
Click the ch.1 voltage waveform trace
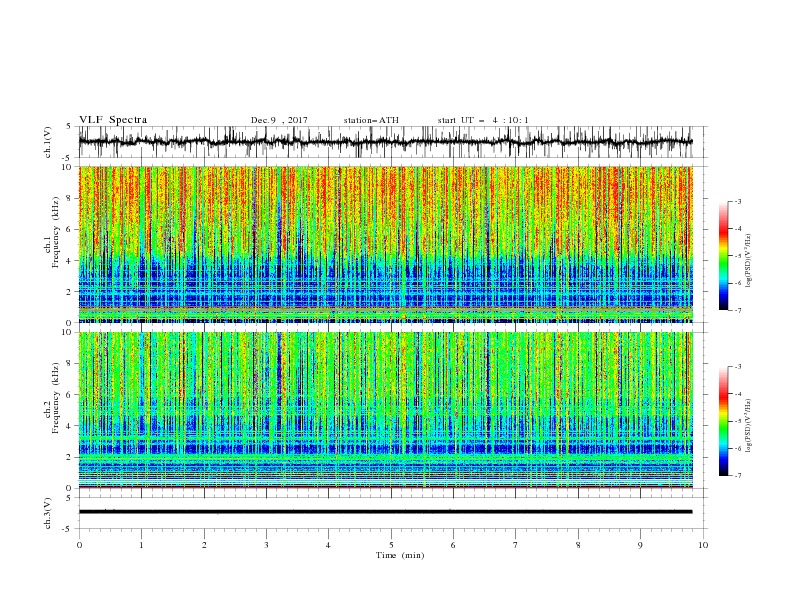coord(385,142)
